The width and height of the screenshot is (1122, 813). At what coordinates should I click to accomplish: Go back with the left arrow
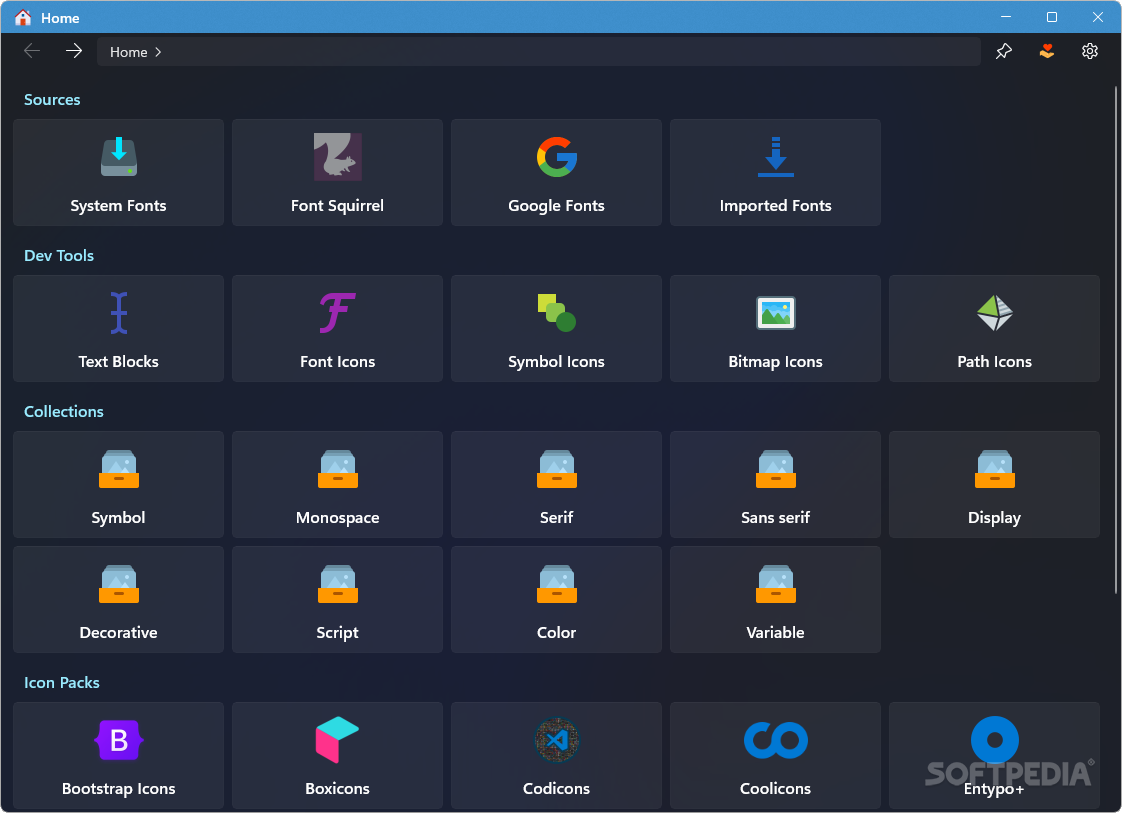[31, 52]
